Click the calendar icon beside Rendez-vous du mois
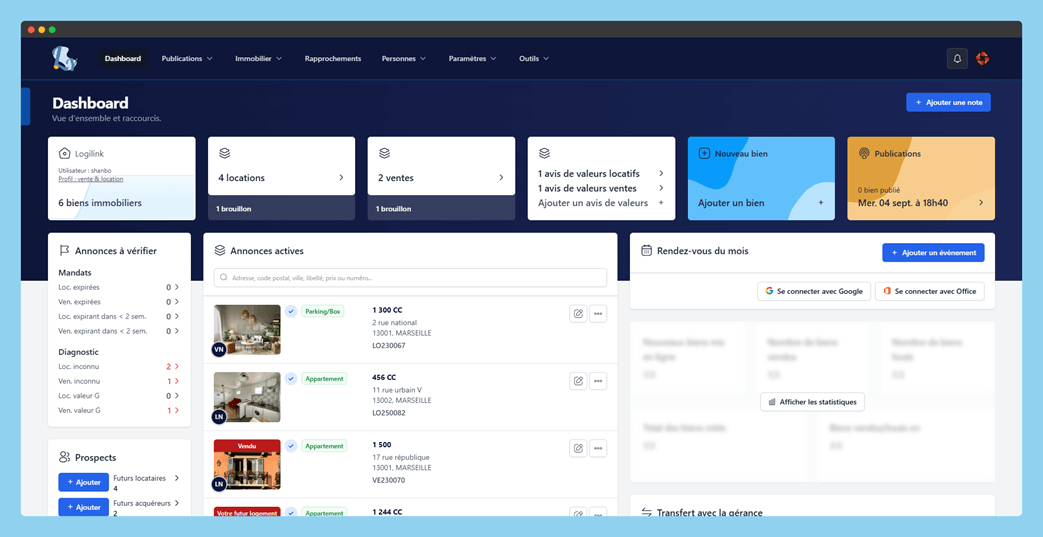Viewport: 1043px width, 537px height. pyautogui.click(x=646, y=251)
